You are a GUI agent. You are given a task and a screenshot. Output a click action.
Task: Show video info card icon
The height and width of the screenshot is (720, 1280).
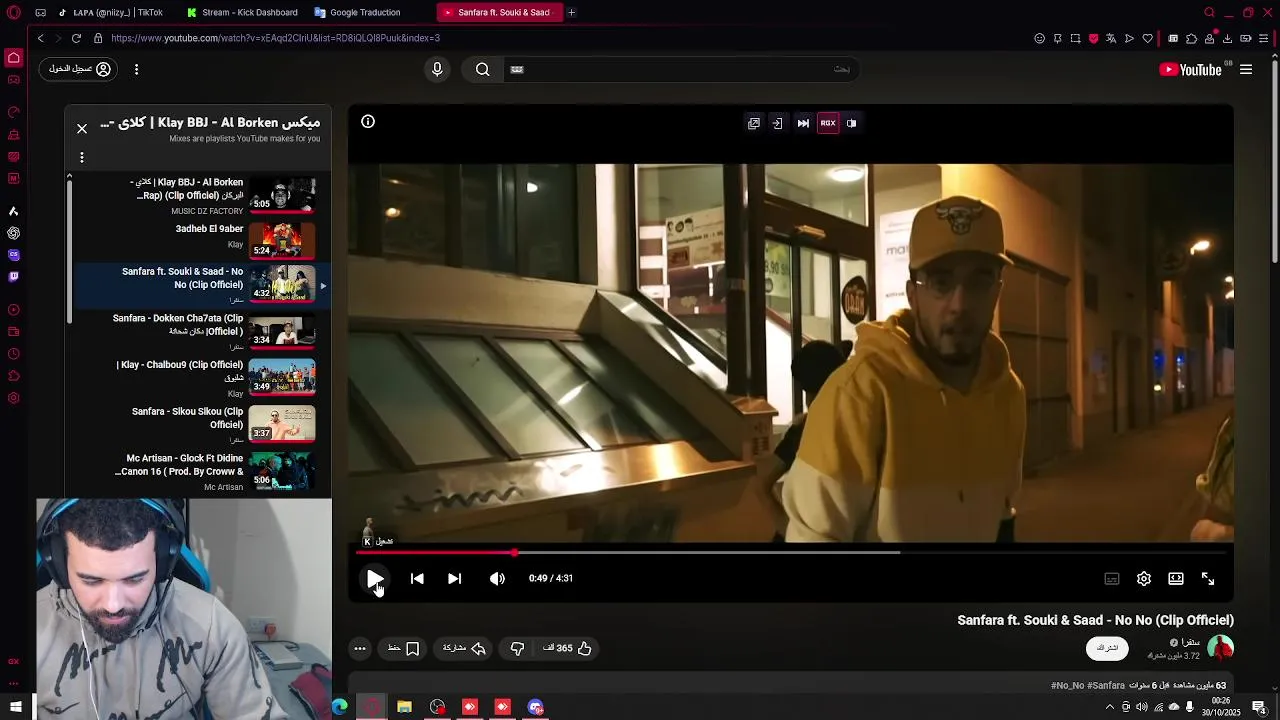368,122
